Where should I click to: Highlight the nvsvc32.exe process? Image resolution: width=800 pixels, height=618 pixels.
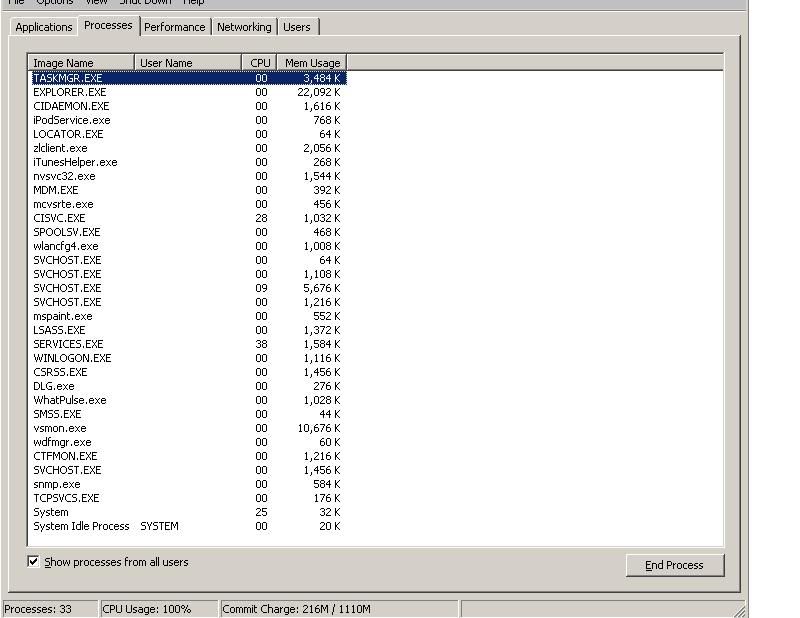189,176
